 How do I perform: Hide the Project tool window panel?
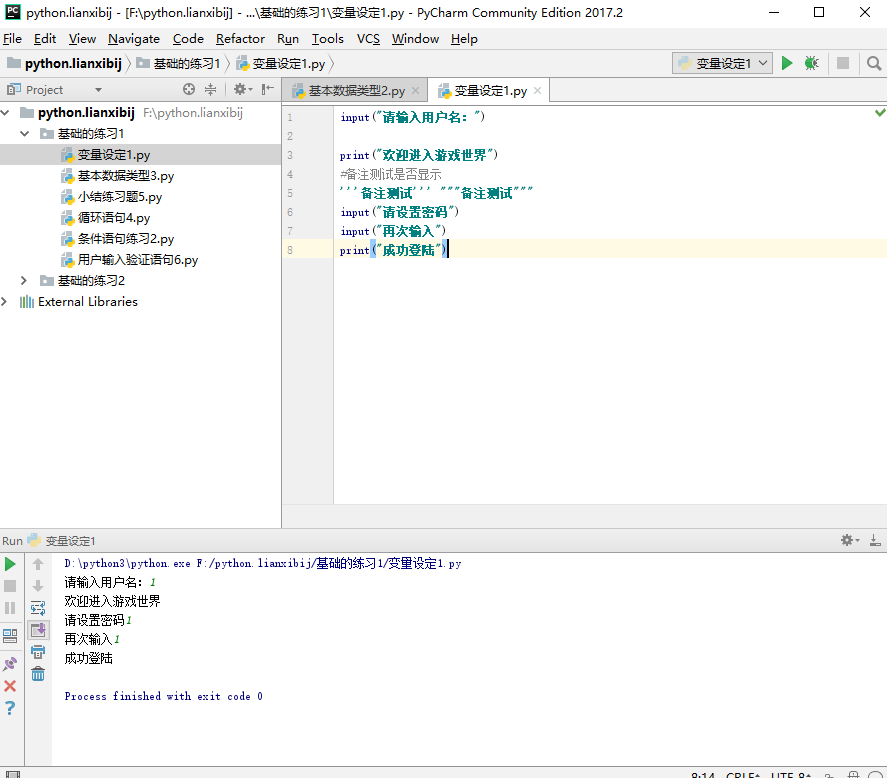point(267,90)
